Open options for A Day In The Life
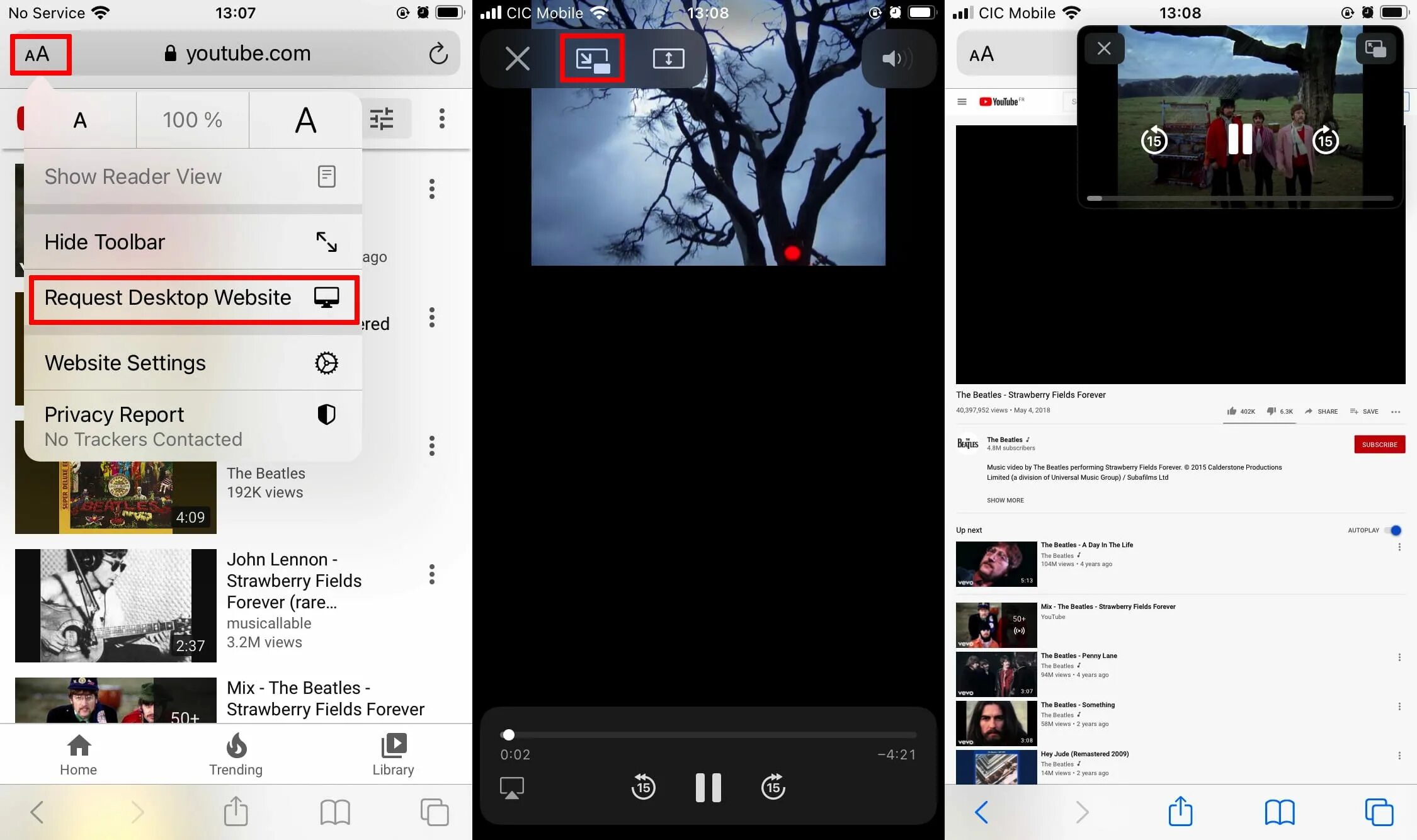 (1399, 547)
